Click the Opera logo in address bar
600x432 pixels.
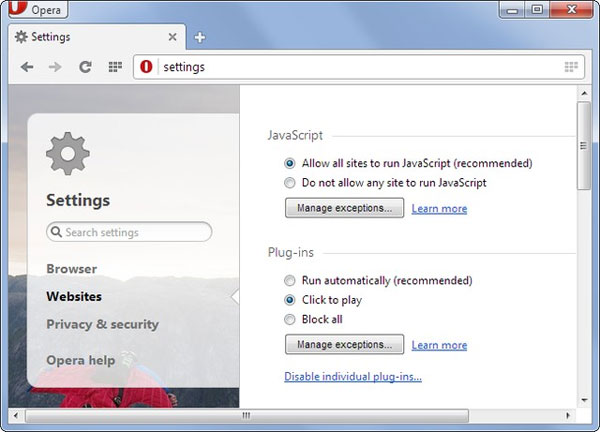point(146,67)
